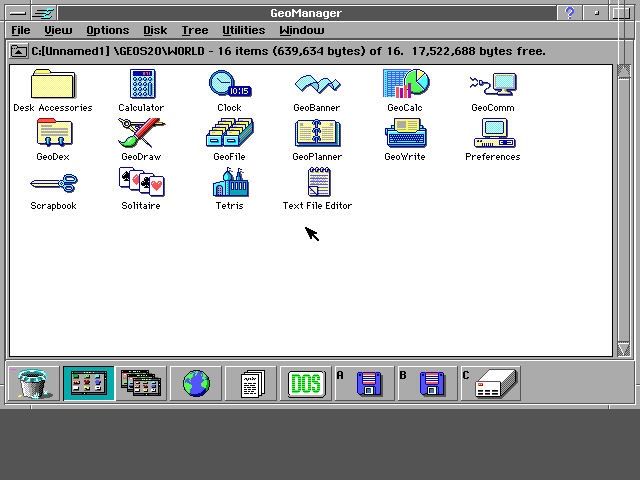Screen dimensions: 640x480
Task: Click the GeoComm modem icon
Action: 493,84
